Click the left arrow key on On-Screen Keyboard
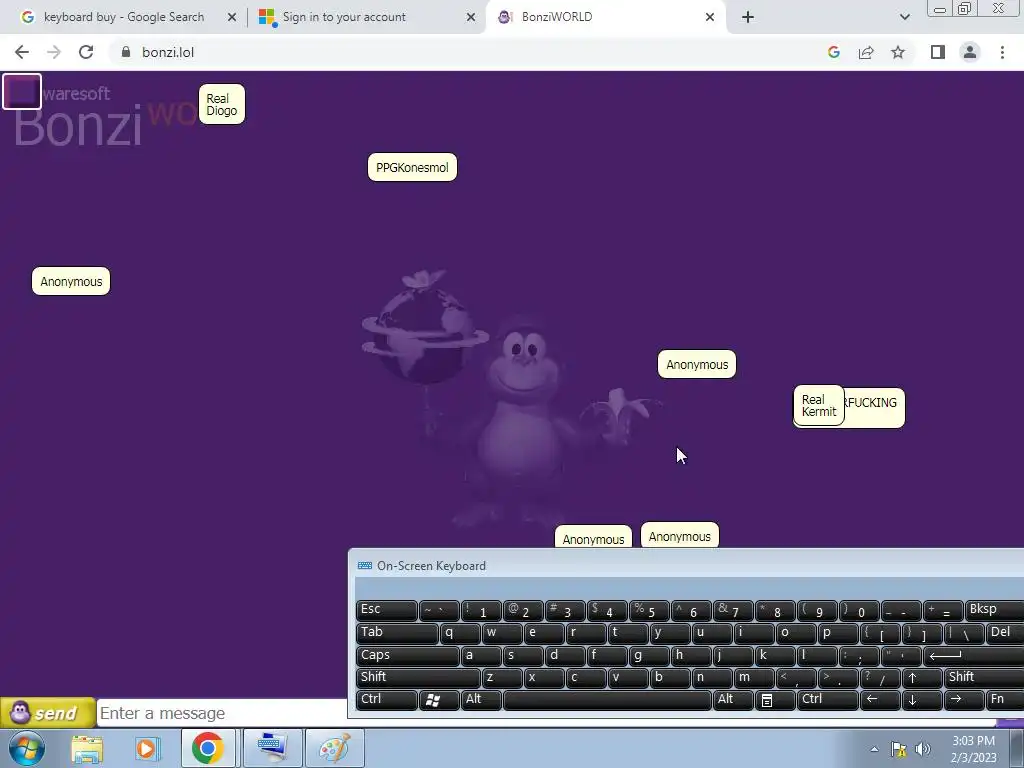The height and width of the screenshot is (768, 1024). (879, 700)
